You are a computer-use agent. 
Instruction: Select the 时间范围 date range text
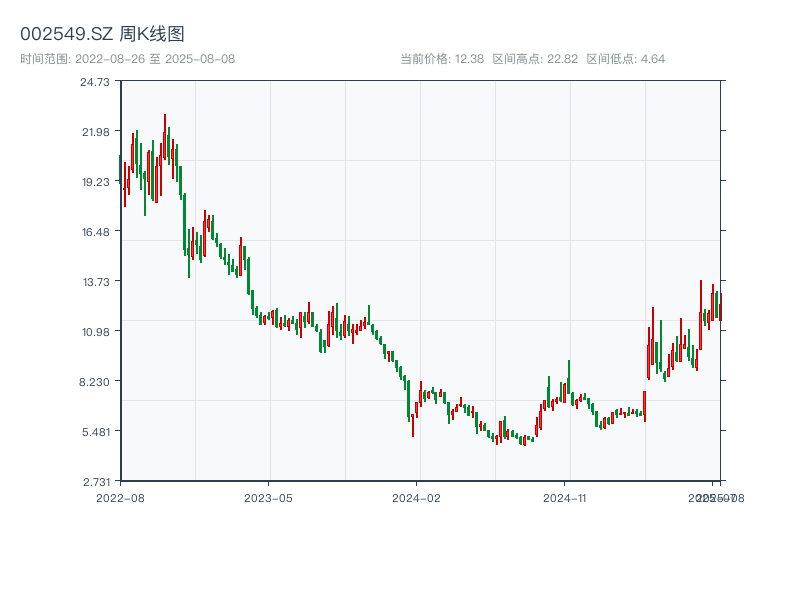(x=127, y=59)
